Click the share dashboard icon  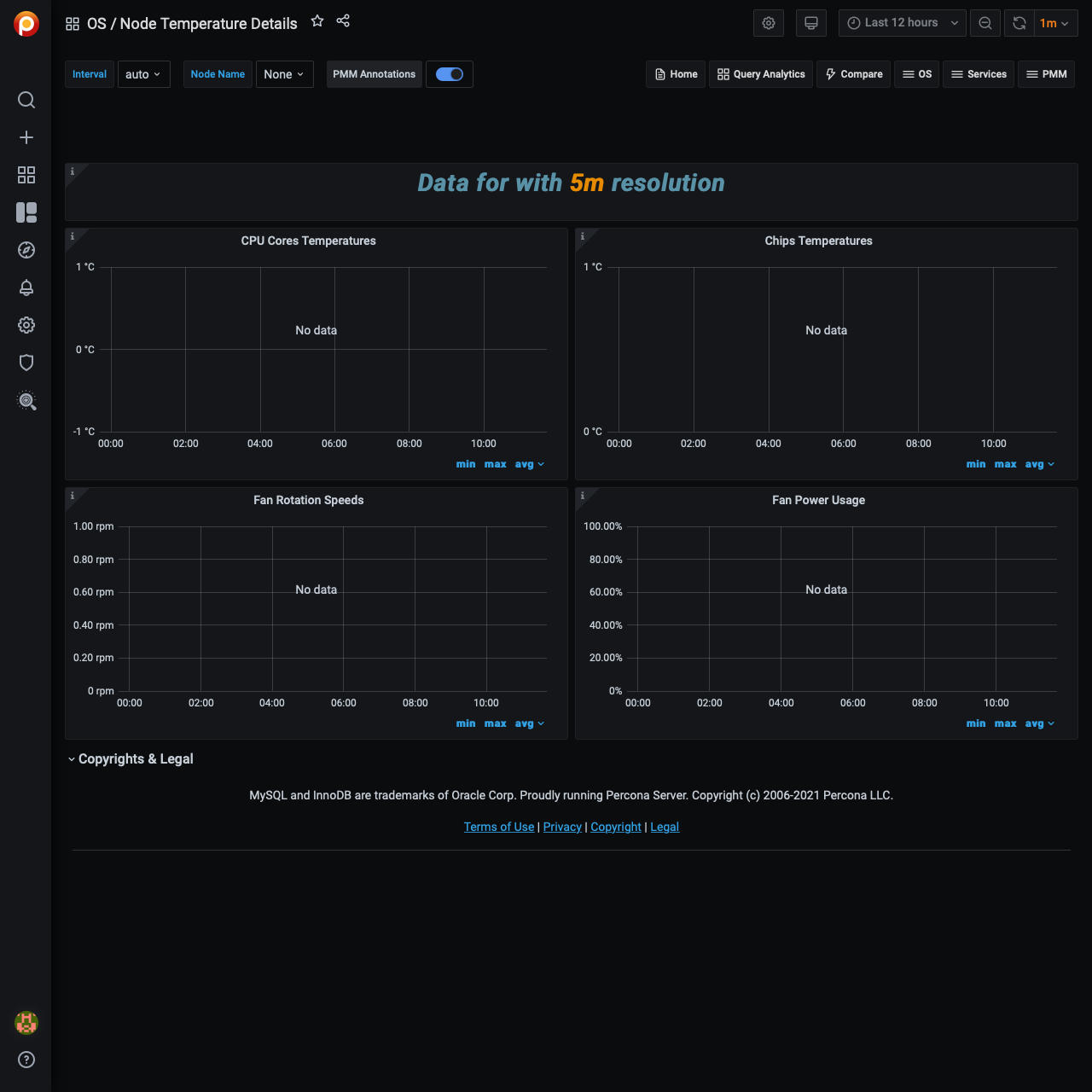coord(343,21)
